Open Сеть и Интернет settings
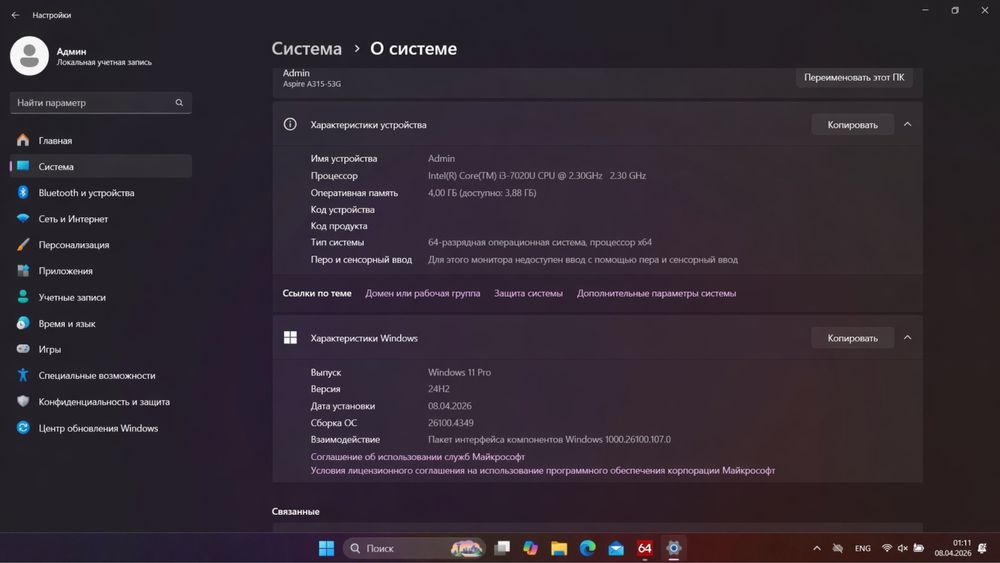The width and height of the screenshot is (1000, 563). 101,219
